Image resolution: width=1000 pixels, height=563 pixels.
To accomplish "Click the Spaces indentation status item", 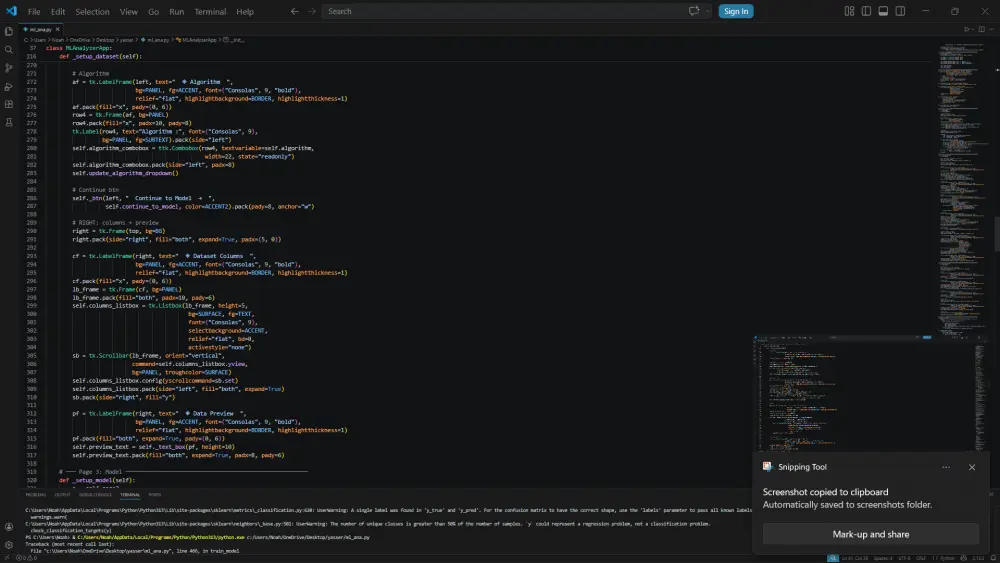I will pos(883,558).
